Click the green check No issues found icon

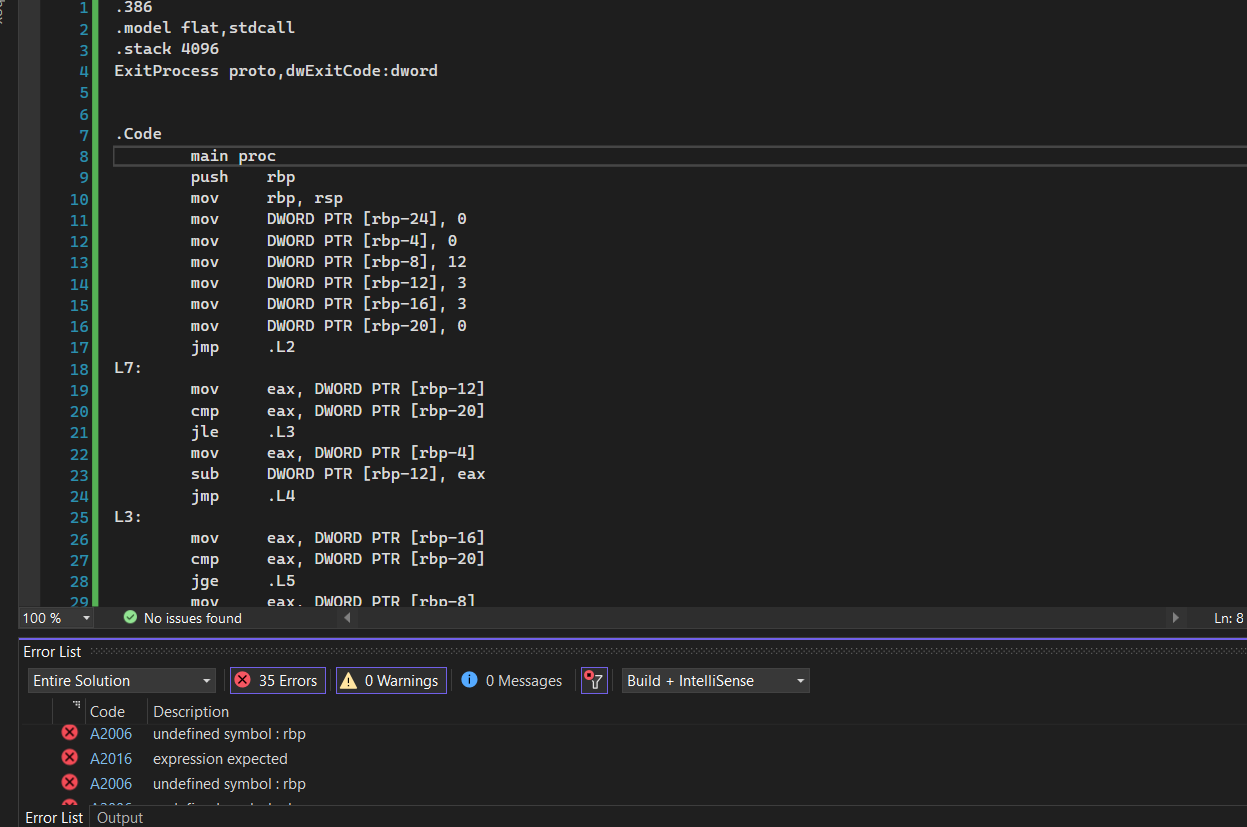(x=130, y=618)
